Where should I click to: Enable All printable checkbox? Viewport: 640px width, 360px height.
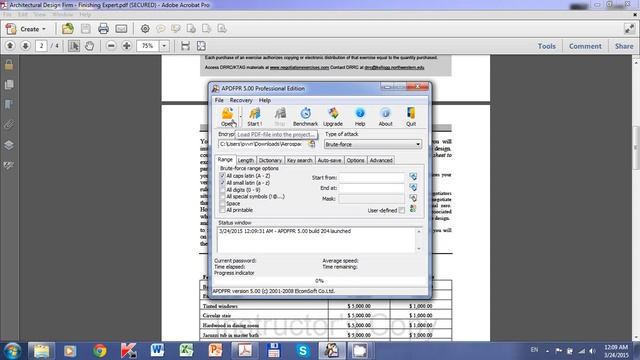coord(222,210)
